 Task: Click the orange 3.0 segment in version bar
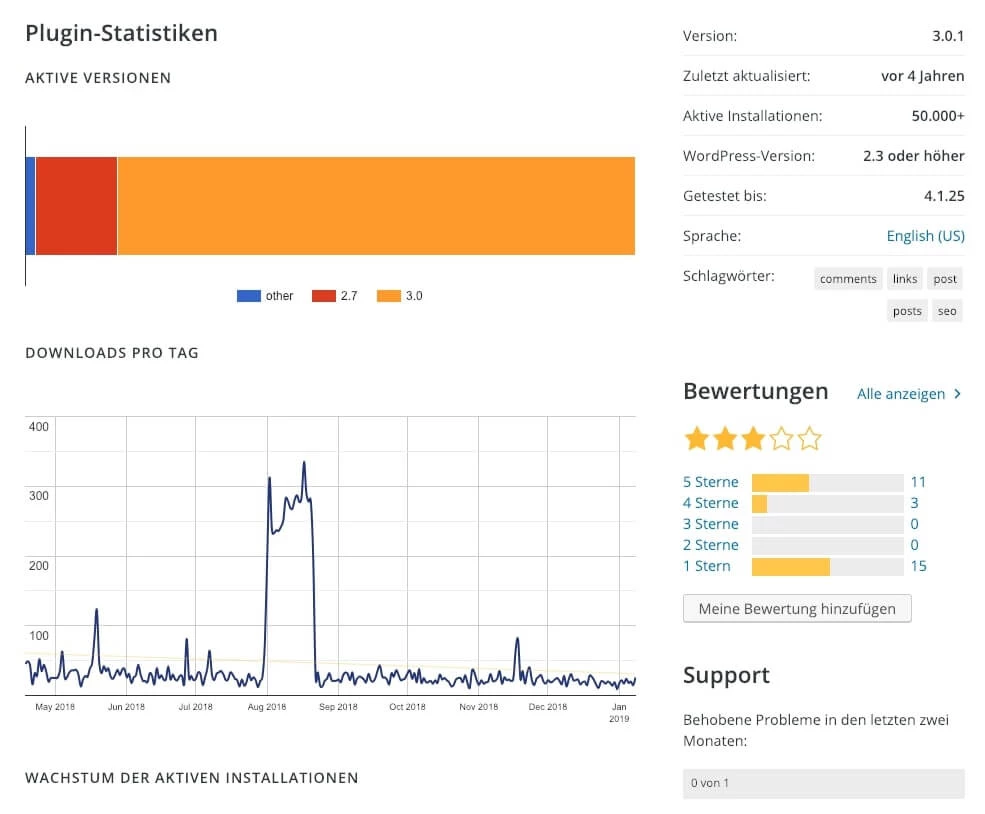click(375, 206)
